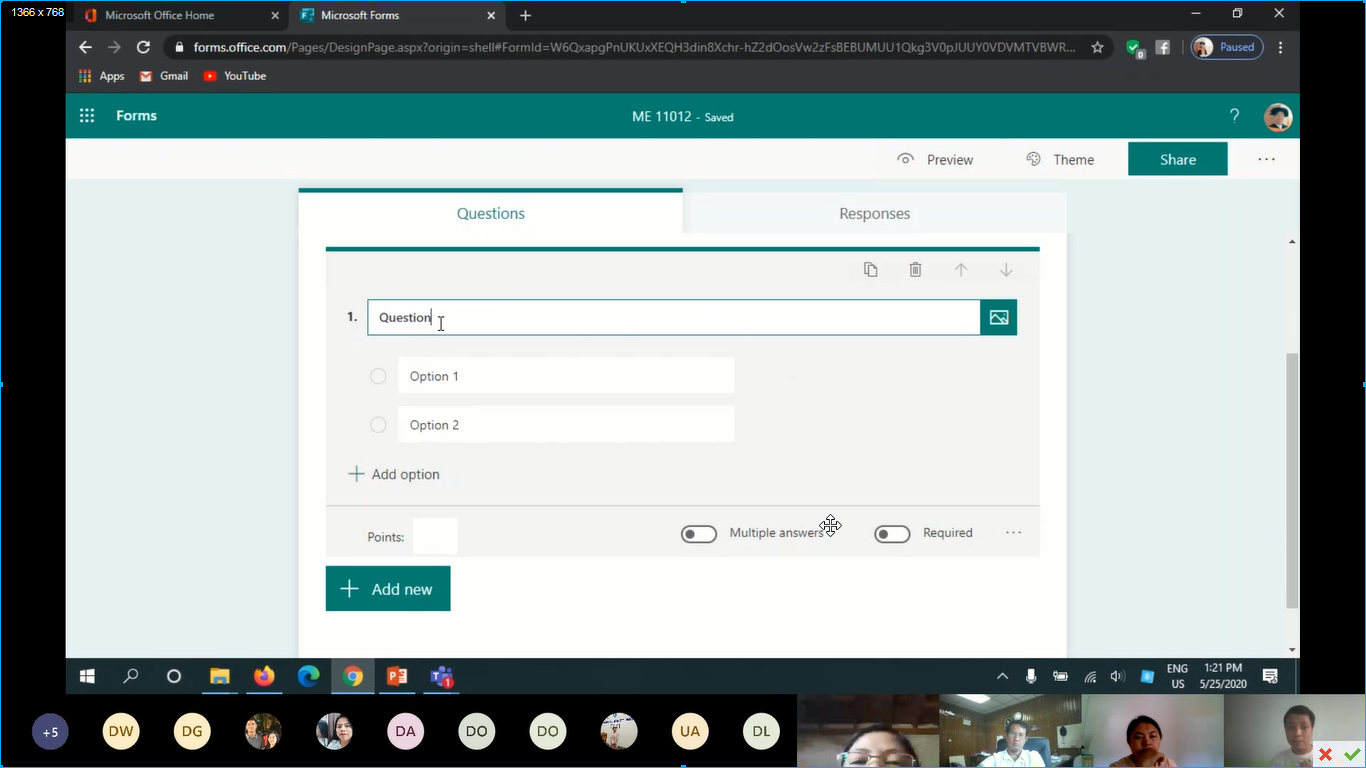
Task: Open the notification center icon
Action: [x=1270, y=676]
